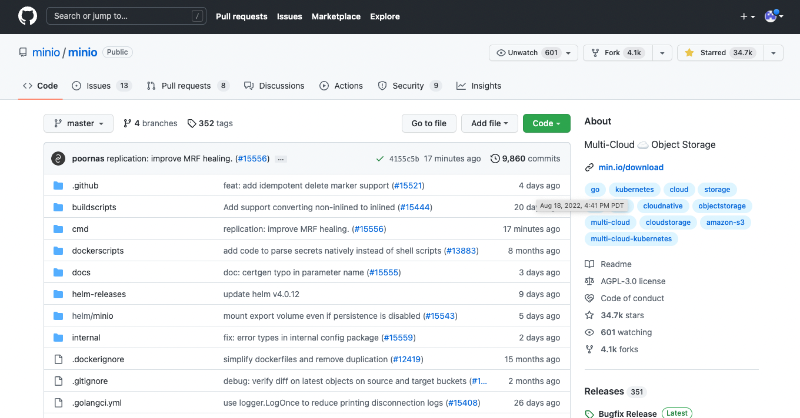Click the AGPL-3.0 license link
The image size is (800, 418).
tap(633, 281)
